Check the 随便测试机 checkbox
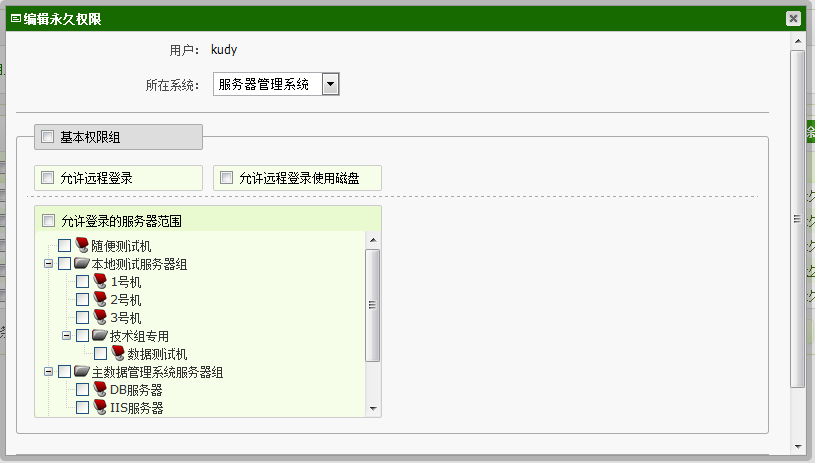Viewport: 815px width, 463px height. (64, 245)
